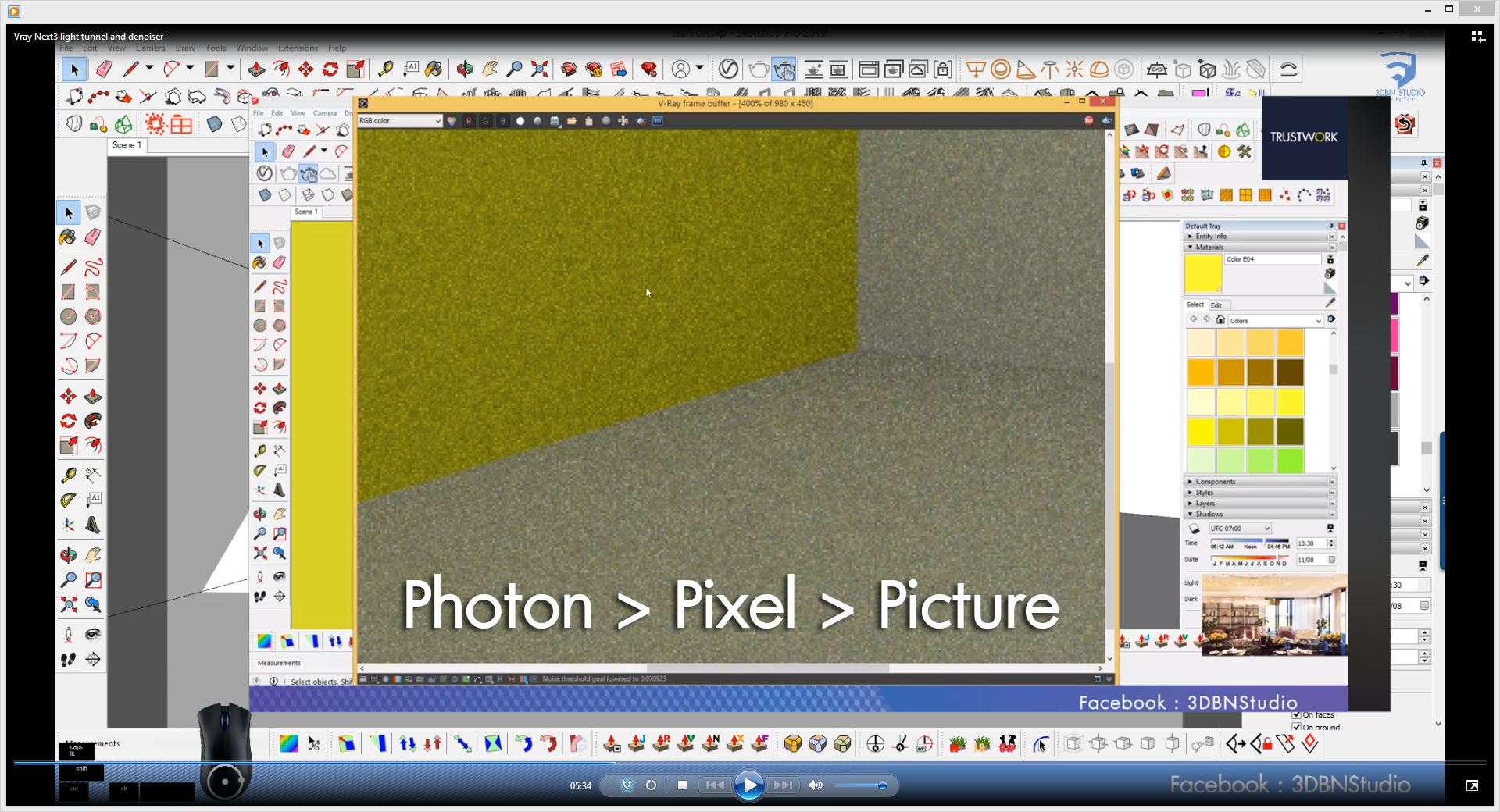1500x812 pixels.
Task: Toggle the green channel G button
Action: tap(486, 121)
